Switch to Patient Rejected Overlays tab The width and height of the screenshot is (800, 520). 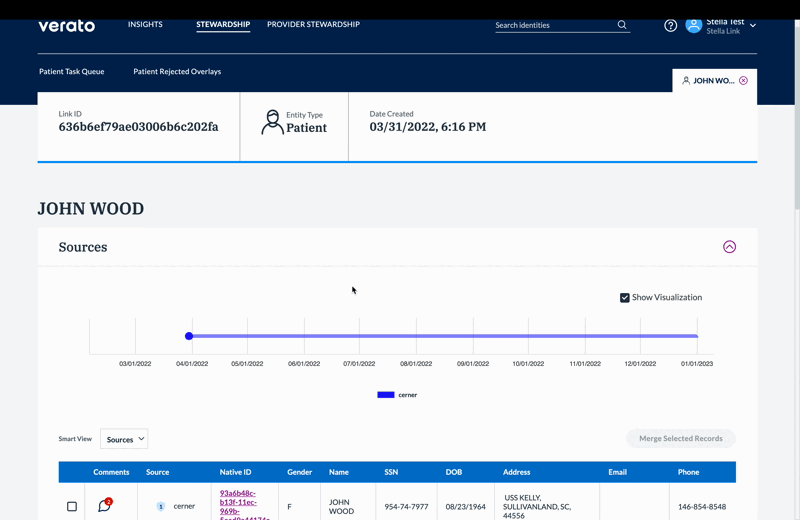(x=177, y=72)
